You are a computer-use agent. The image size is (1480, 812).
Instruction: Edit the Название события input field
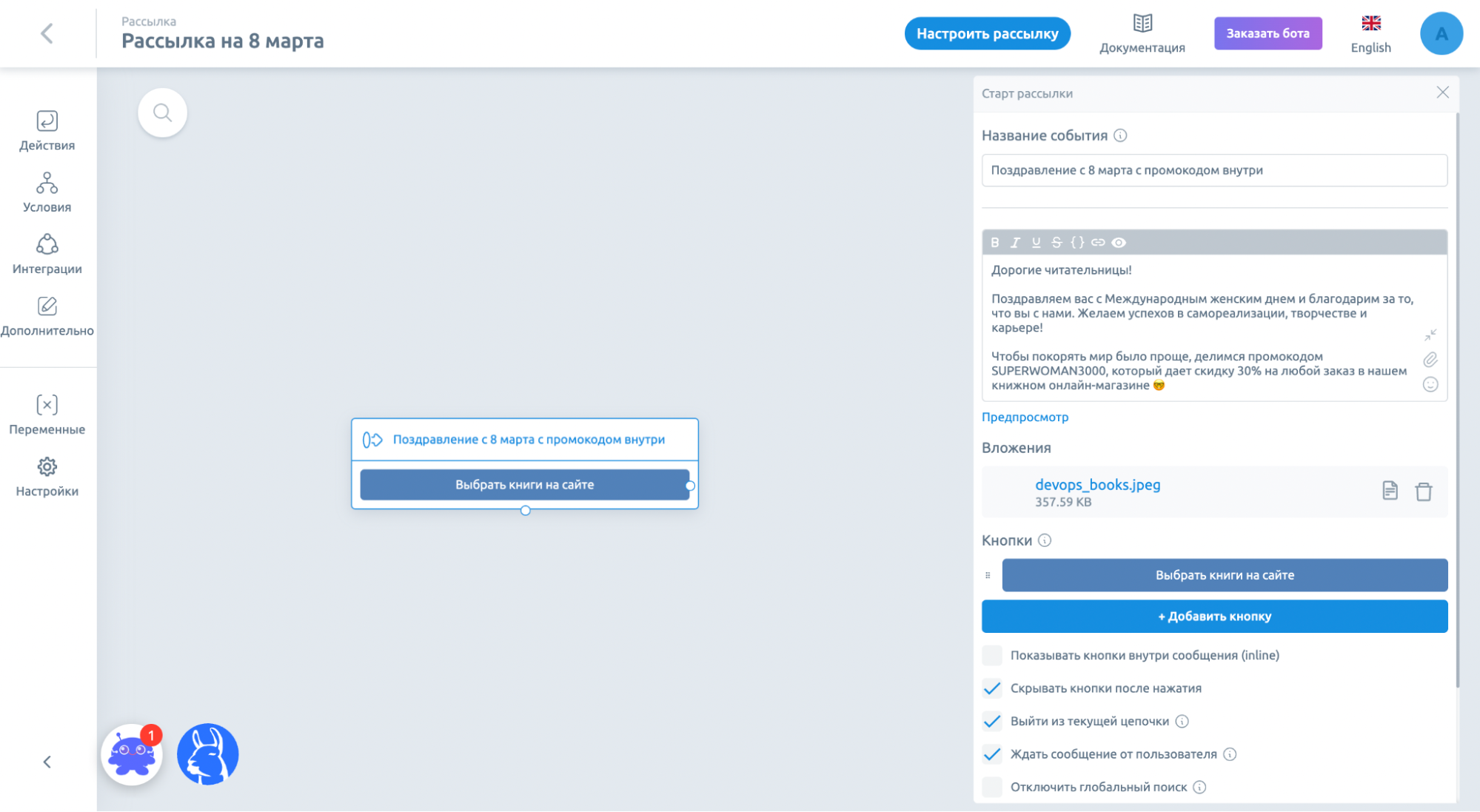(1215, 170)
